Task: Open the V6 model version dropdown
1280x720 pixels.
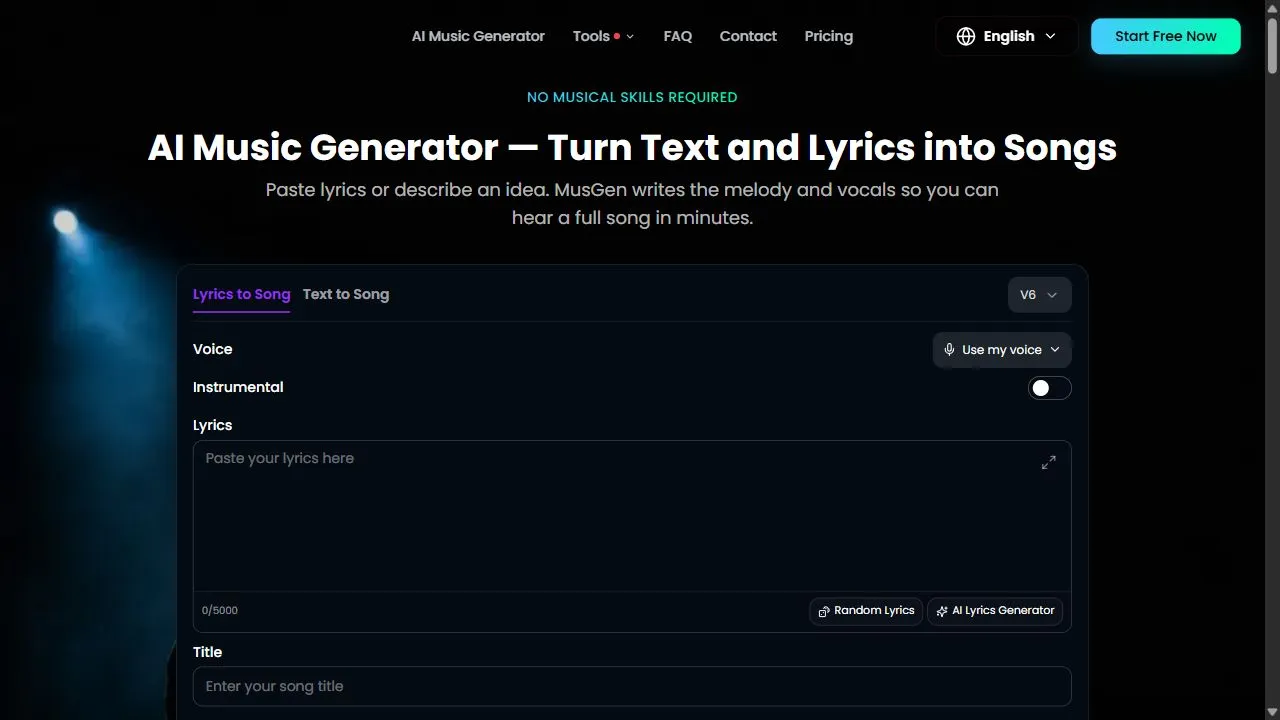Action: tap(1040, 295)
